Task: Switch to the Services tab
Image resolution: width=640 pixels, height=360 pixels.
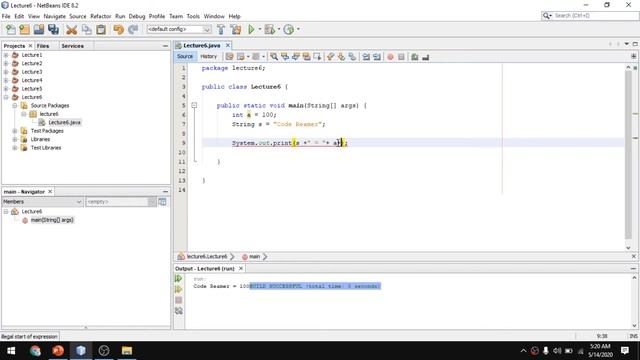Action: pyautogui.click(x=73, y=46)
